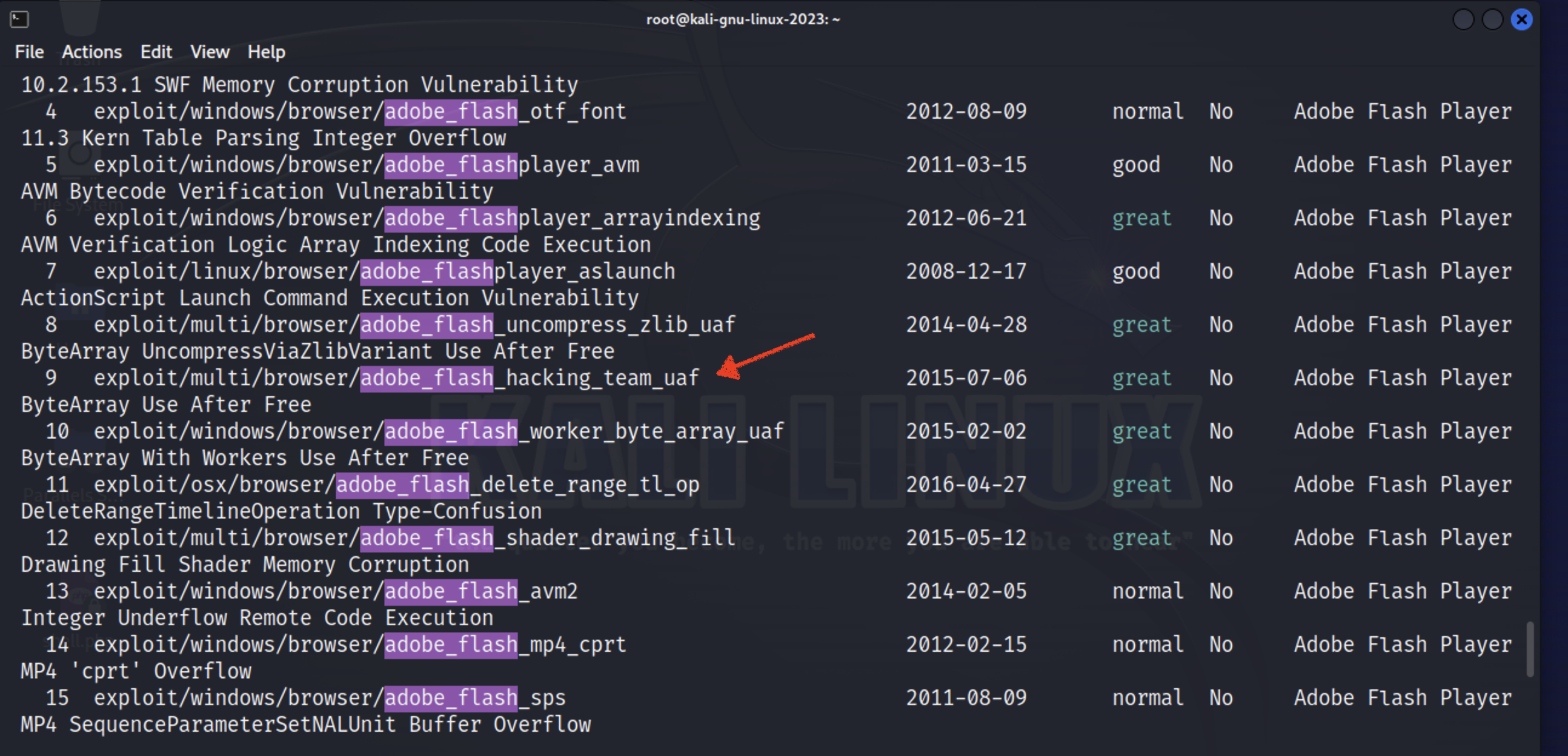Click 'Kern Table Parsing Integer Overflow' description
The width and height of the screenshot is (1568, 756).
coord(293,139)
